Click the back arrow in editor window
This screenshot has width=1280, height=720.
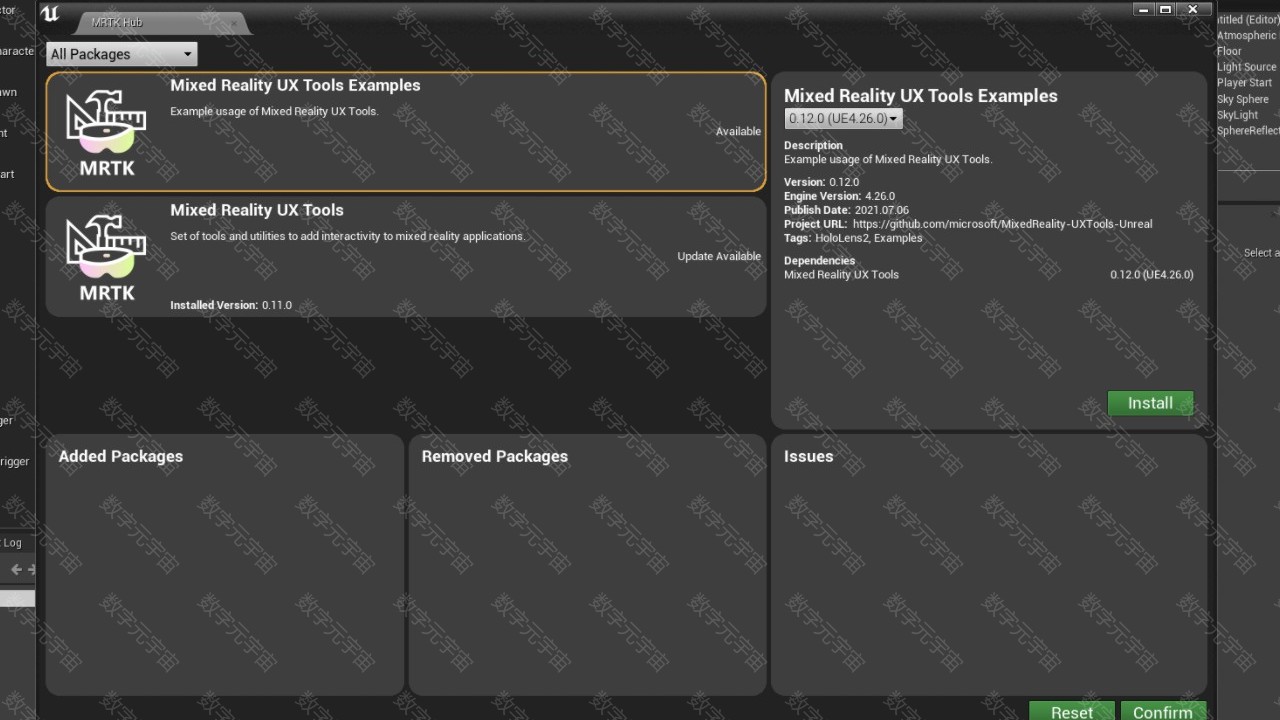(16, 569)
